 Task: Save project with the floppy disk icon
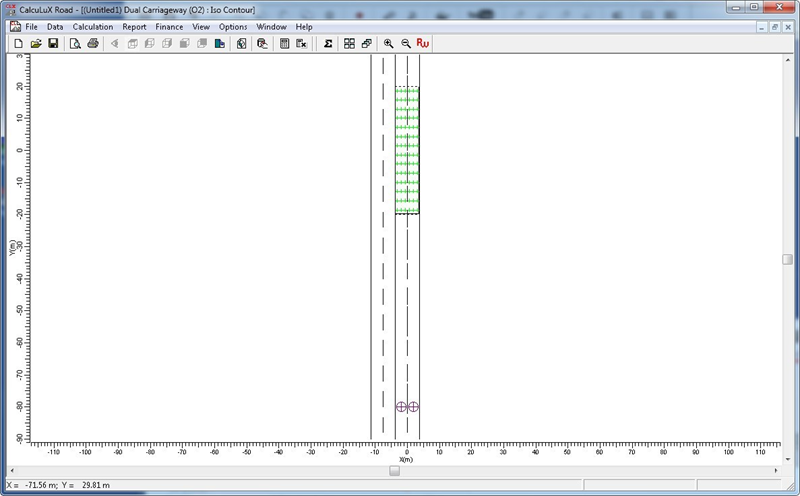click(x=53, y=44)
